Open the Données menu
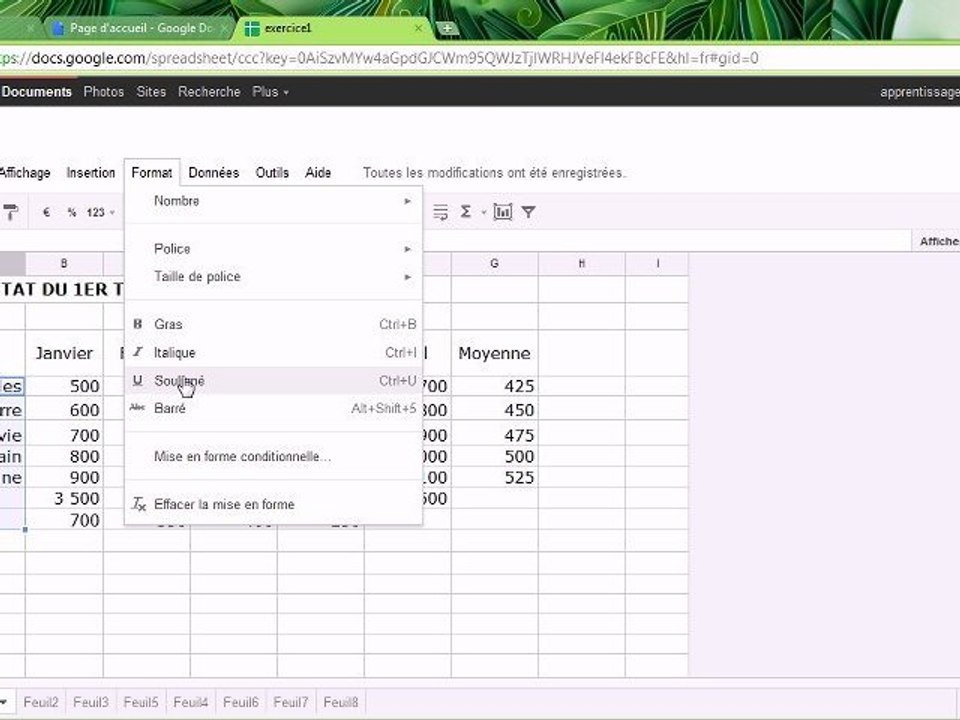Viewport: 960px width, 720px height. pos(214,173)
